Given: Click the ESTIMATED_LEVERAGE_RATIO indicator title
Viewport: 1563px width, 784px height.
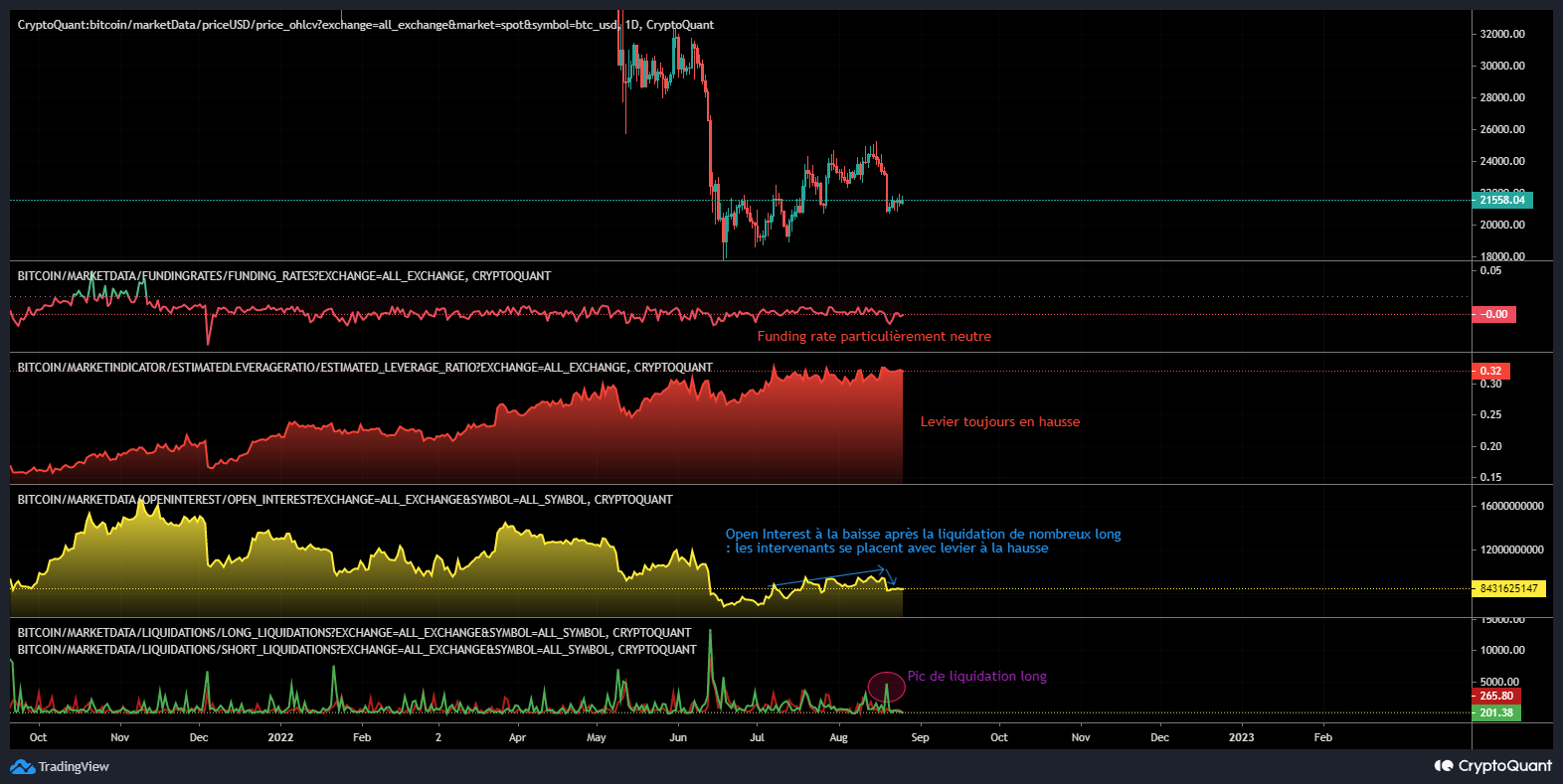Looking at the screenshot, I should click(x=365, y=368).
